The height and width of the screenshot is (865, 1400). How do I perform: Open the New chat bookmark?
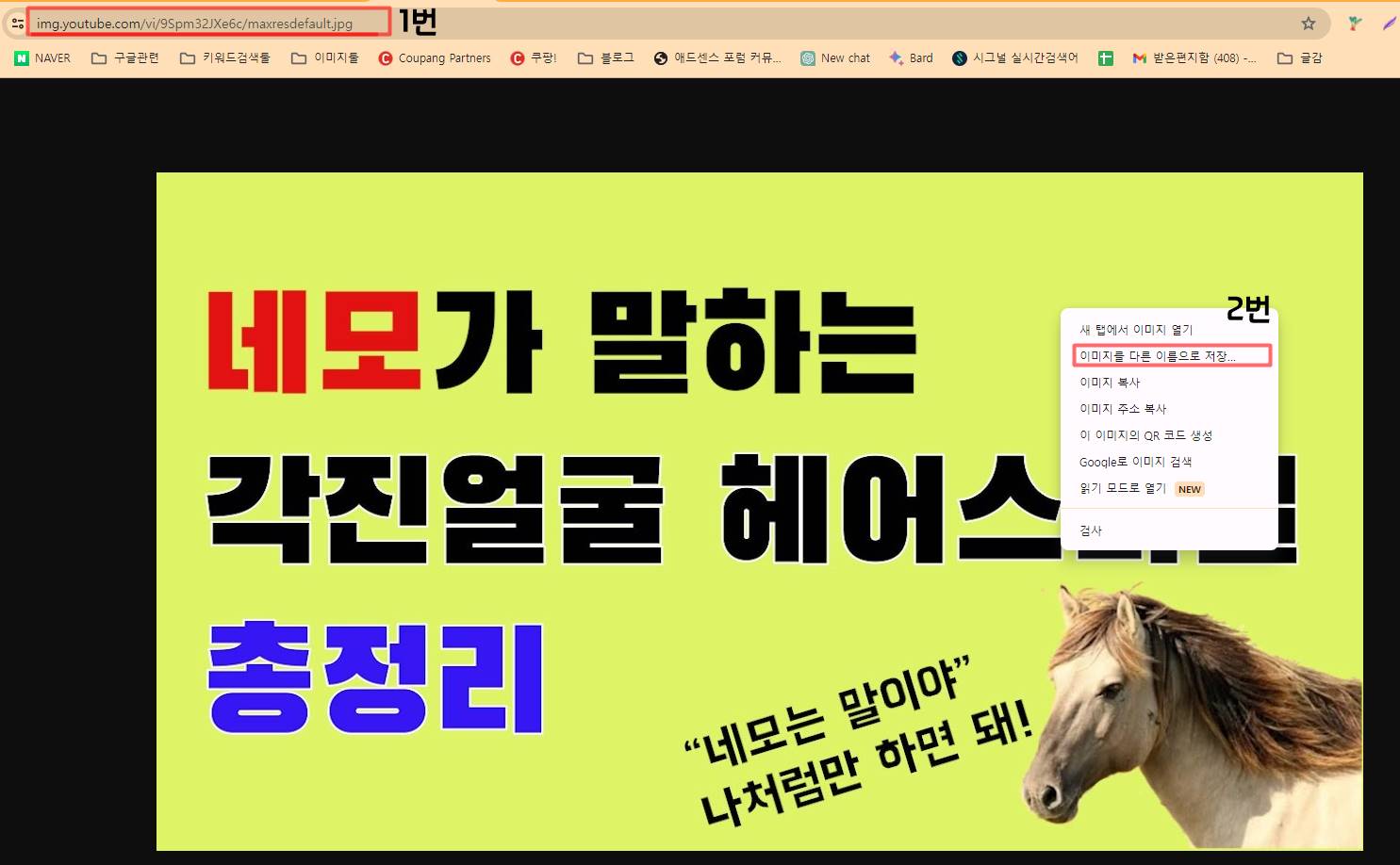coord(835,57)
